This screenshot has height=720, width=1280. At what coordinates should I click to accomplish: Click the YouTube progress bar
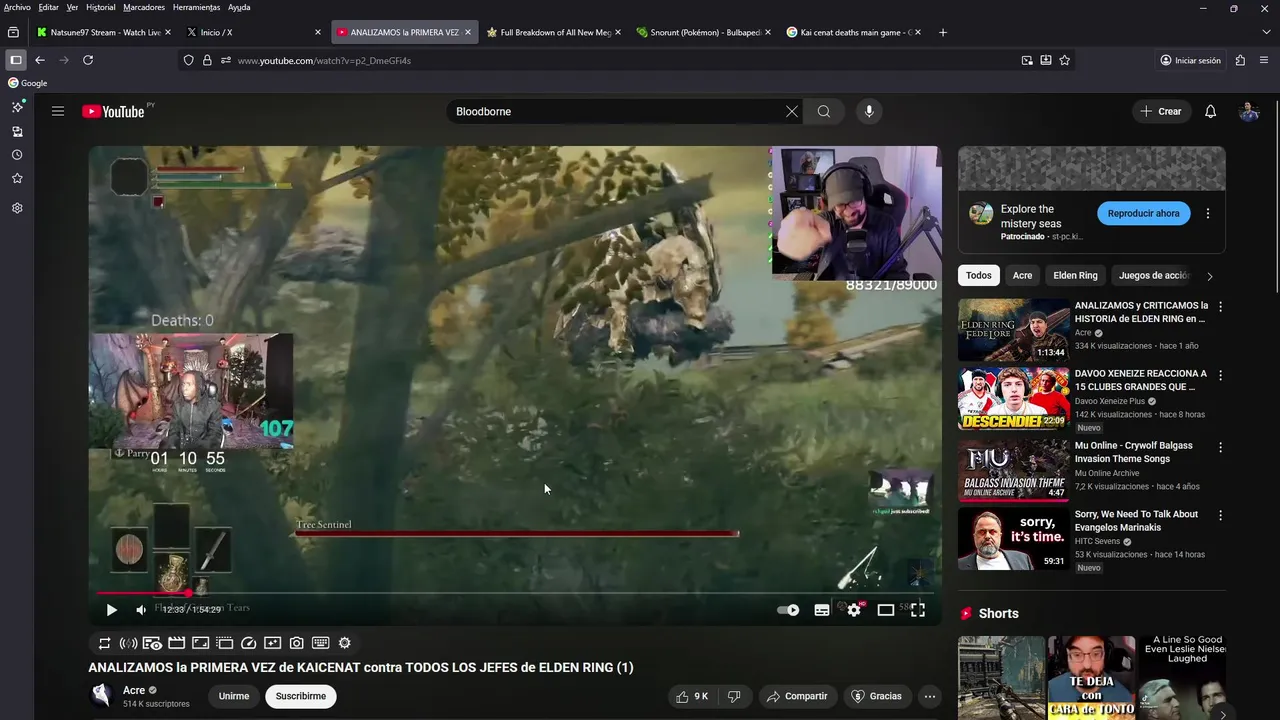pos(515,593)
